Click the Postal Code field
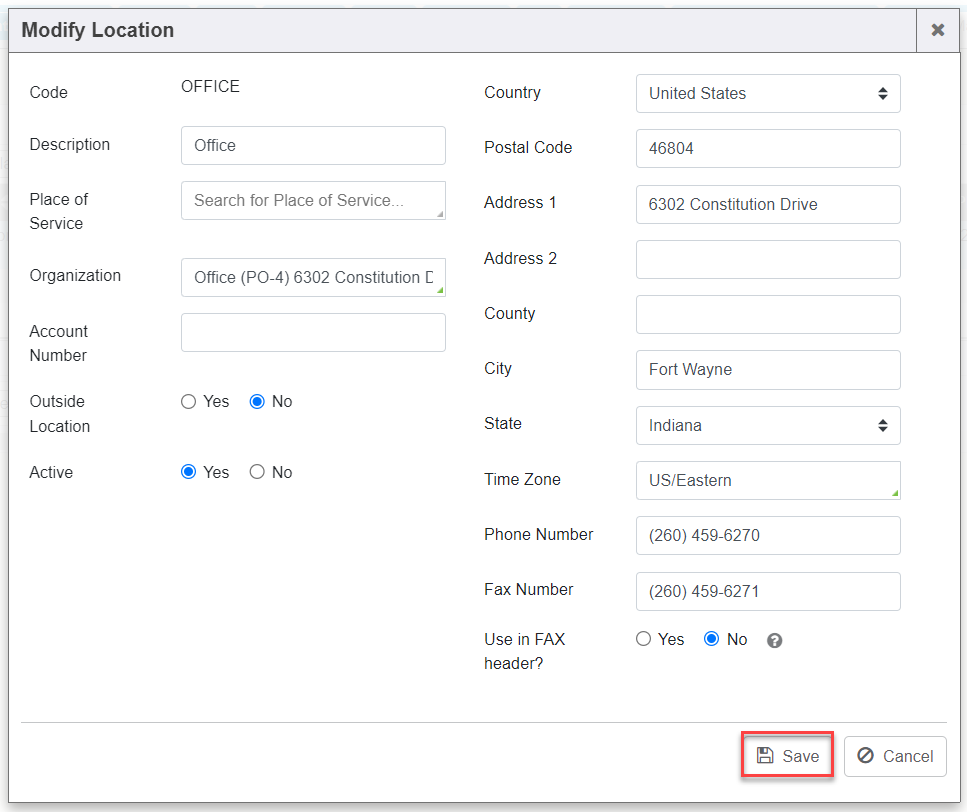 click(767, 148)
